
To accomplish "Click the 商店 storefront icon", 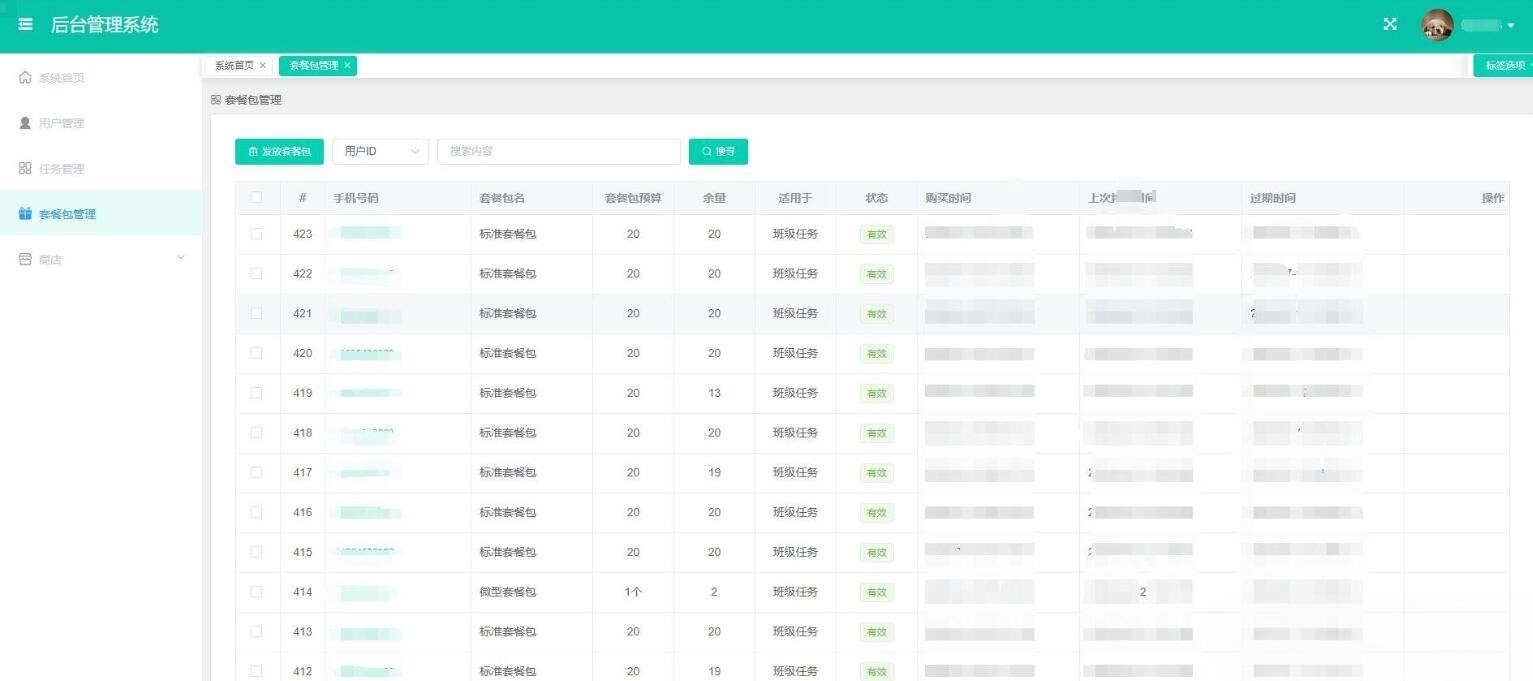I will [x=23, y=258].
